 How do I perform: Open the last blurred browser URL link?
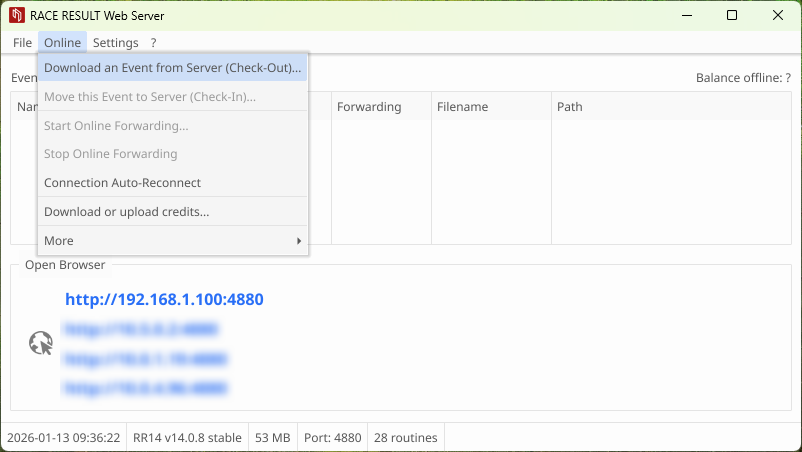(x=146, y=388)
